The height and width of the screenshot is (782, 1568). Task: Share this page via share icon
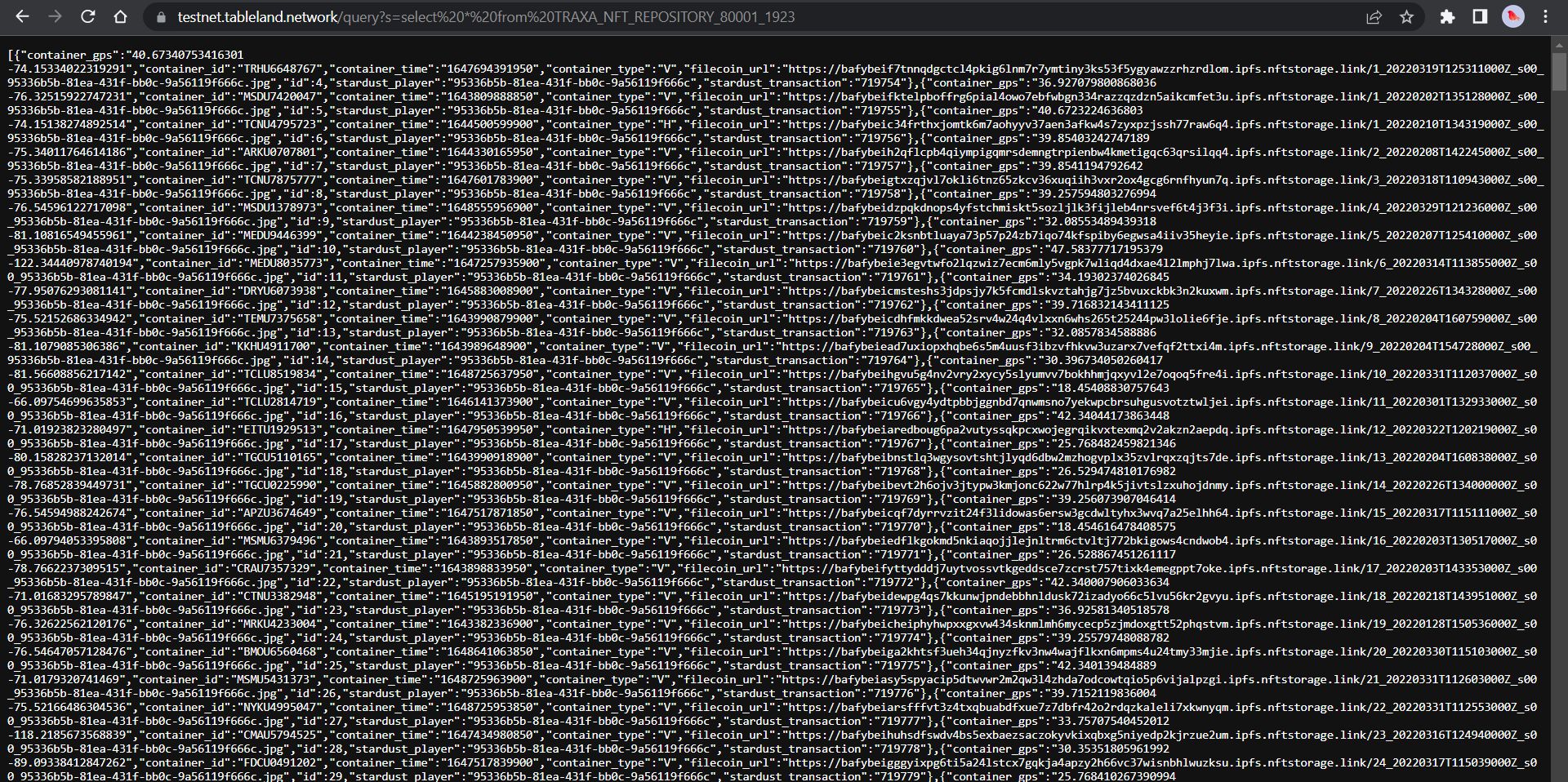1374,16
